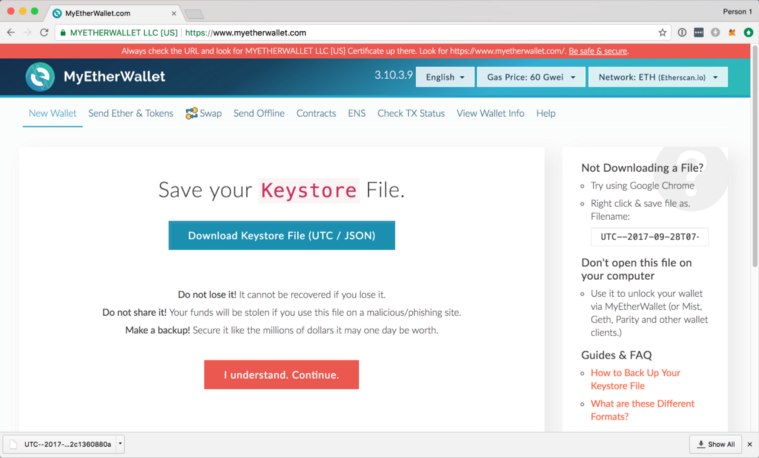Open Be safe & secure link
The height and width of the screenshot is (458, 759).
coord(597,51)
